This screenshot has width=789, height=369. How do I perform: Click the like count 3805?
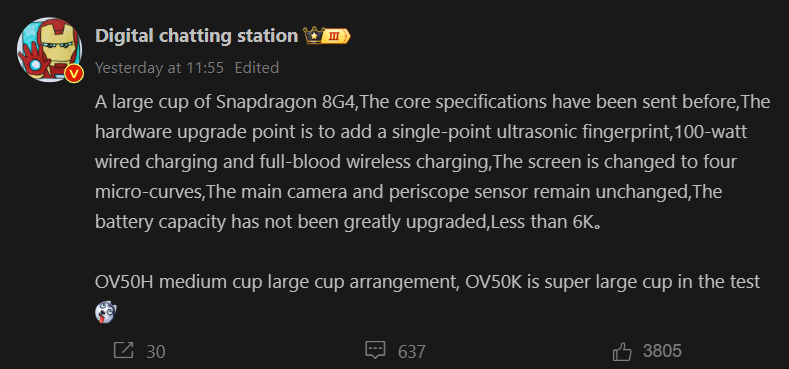[662, 351]
